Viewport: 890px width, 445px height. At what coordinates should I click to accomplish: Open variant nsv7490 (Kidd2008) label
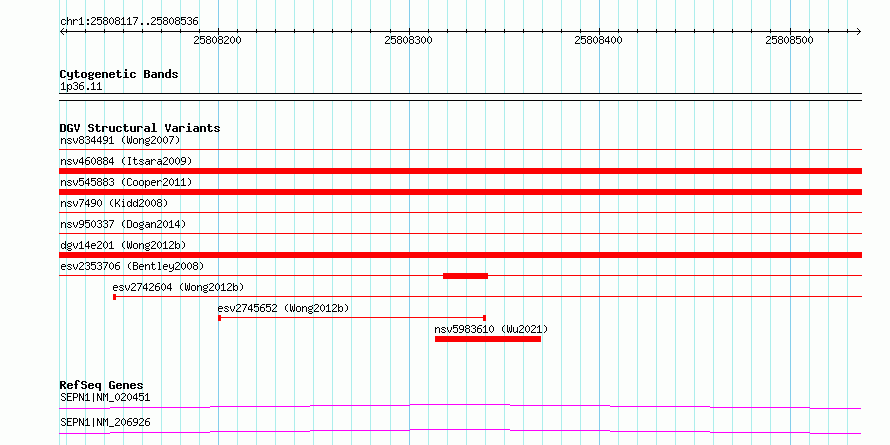114,203
